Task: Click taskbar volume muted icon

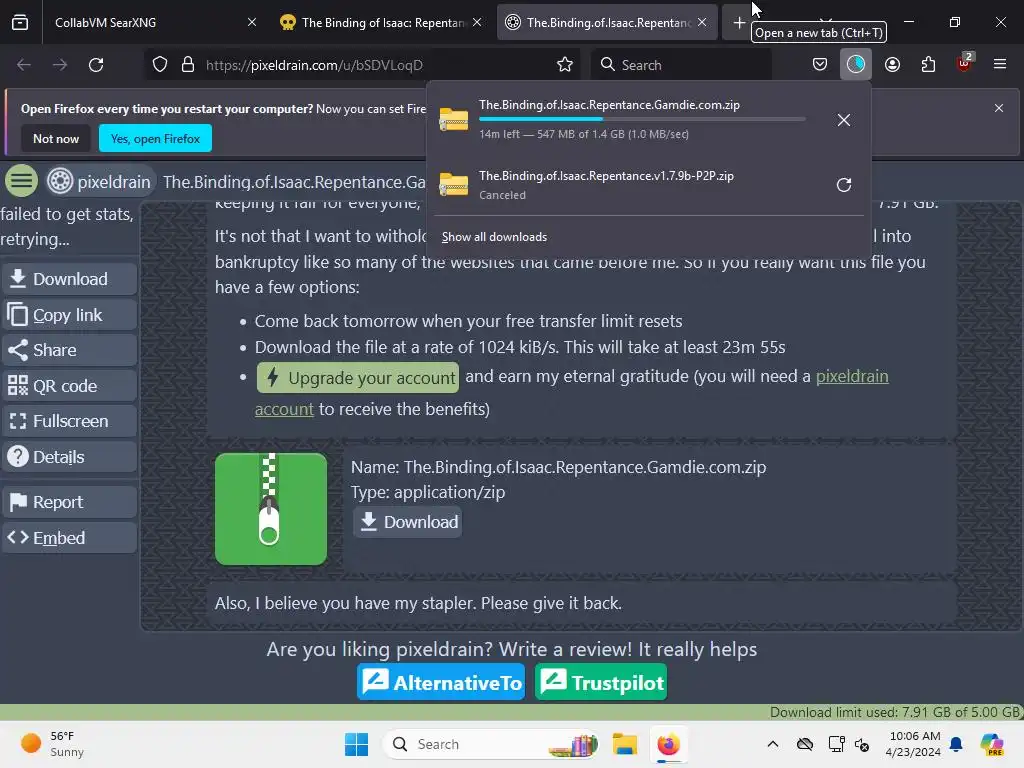Action: [x=862, y=744]
